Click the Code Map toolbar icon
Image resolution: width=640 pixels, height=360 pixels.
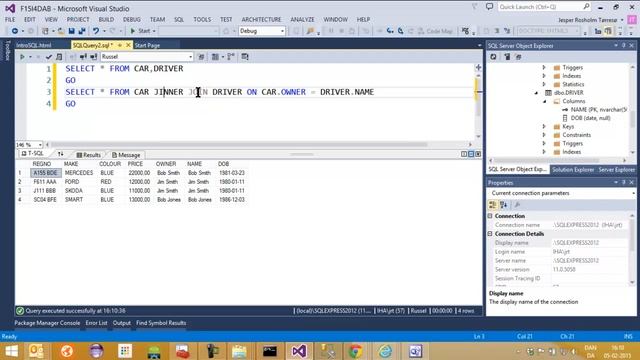pyautogui.click(x=436, y=31)
